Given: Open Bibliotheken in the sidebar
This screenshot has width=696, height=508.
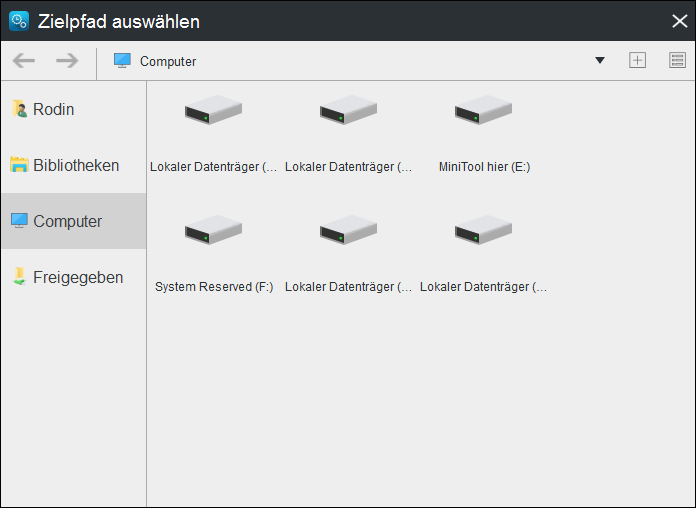Looking at the screenshot, I should pos(73,165).
